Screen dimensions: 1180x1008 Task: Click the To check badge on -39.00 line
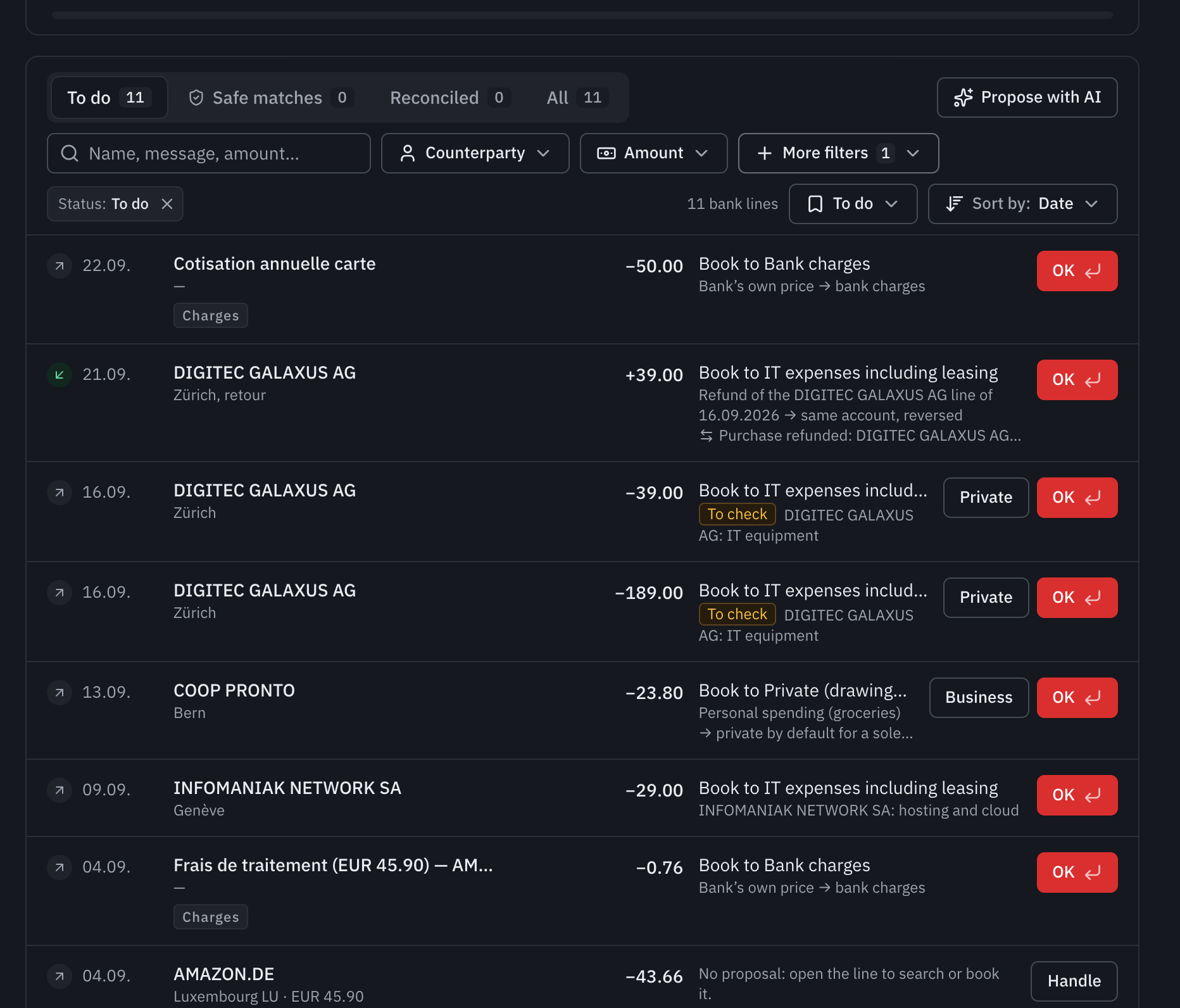[737, 514]
